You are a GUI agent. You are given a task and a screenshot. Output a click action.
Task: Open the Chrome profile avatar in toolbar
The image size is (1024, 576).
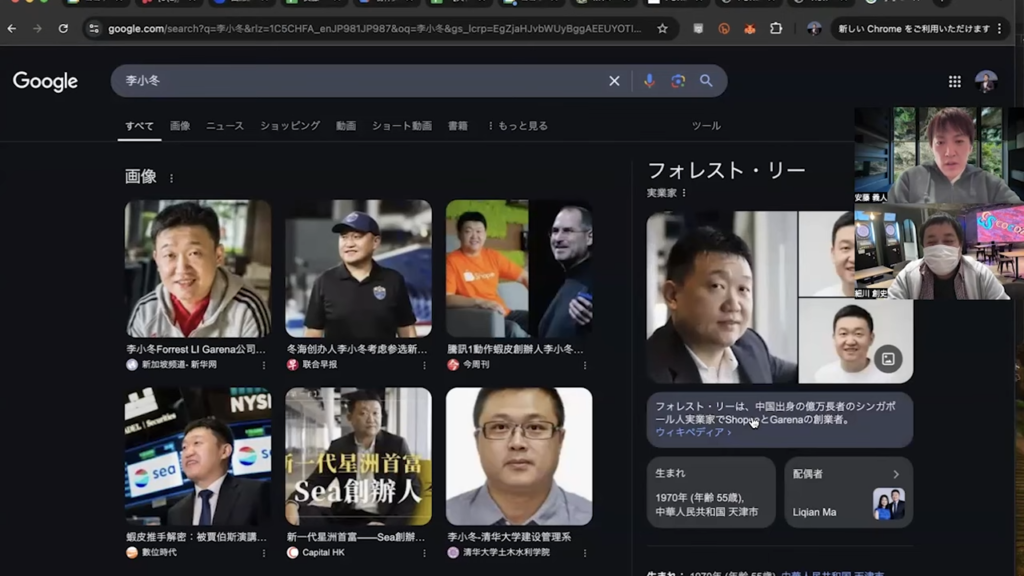pyautogui.click(x=814, y=29)
